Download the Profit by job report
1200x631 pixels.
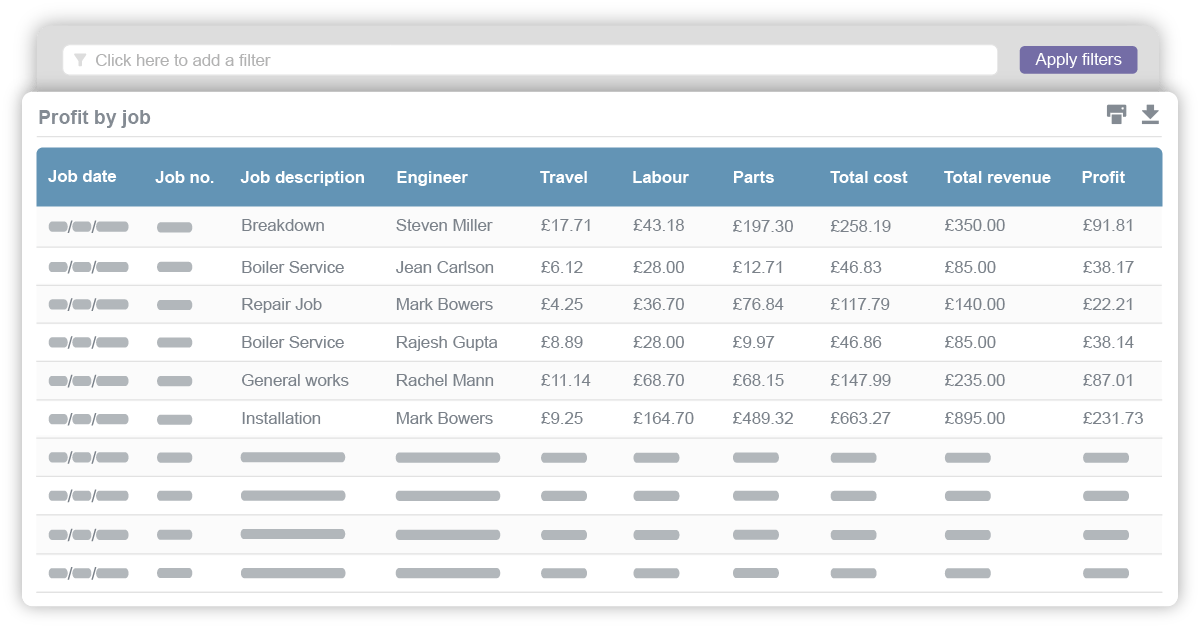pos(1149,115)
